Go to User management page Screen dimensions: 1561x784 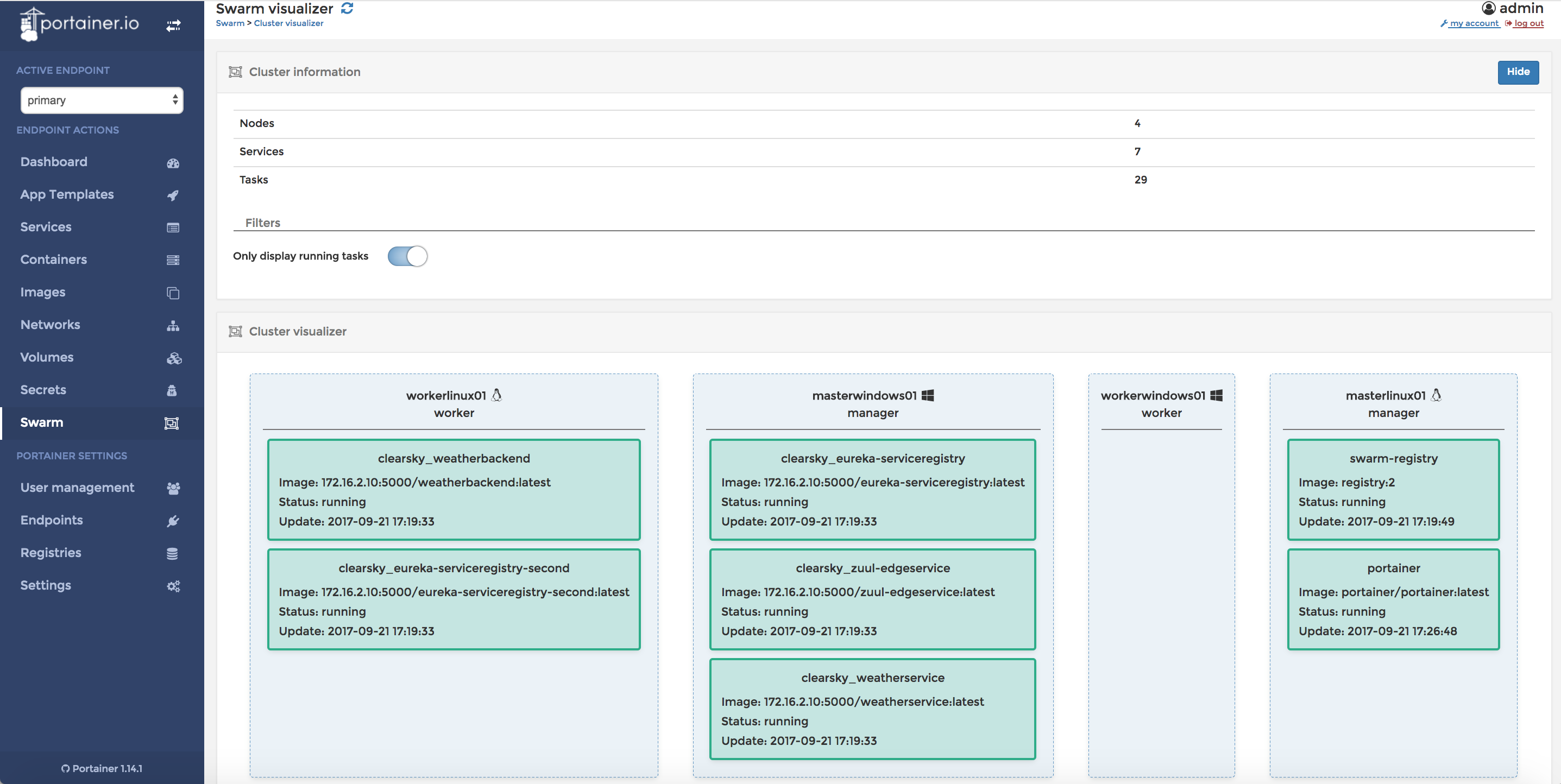77,488
